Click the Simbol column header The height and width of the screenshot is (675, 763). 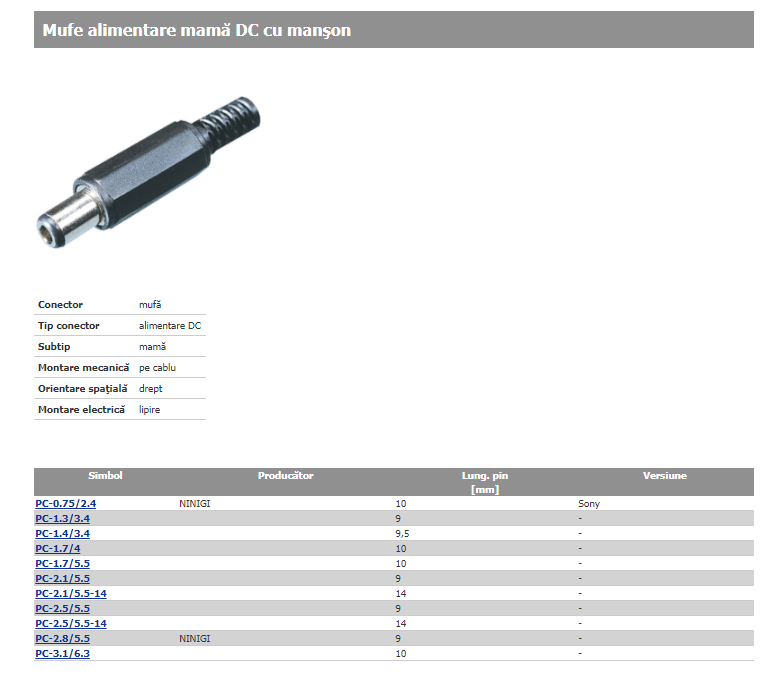click(x=105, y=475)
